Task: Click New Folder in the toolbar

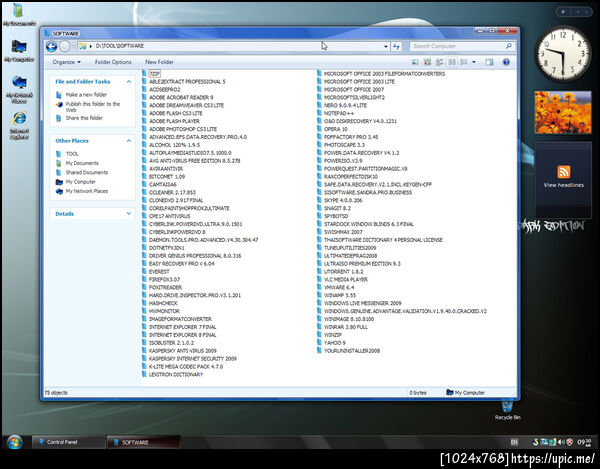Action: 159,62
